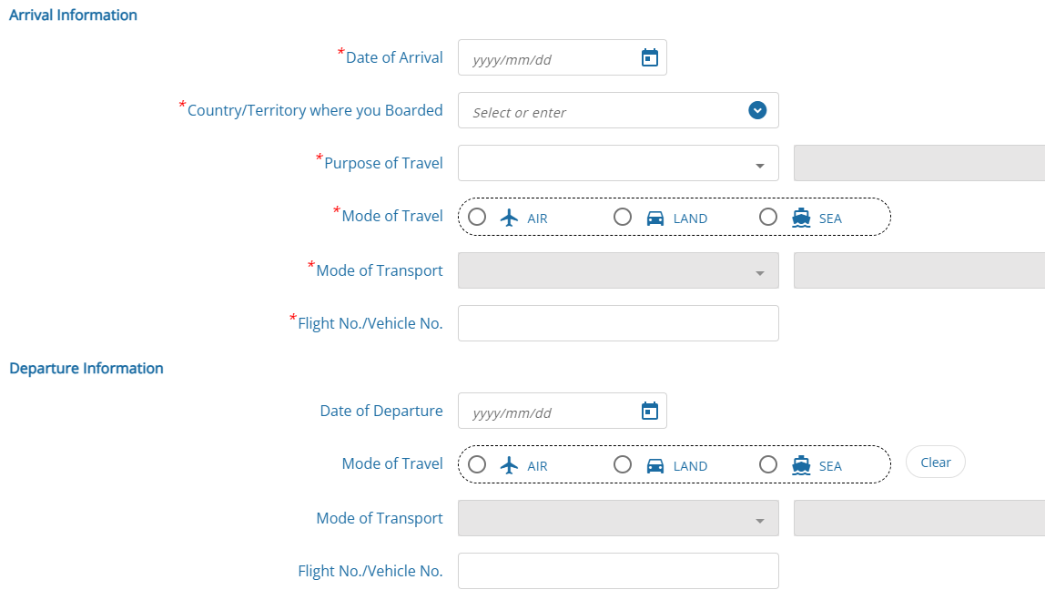Select the LAND radio button for arrival

(623, 217)
